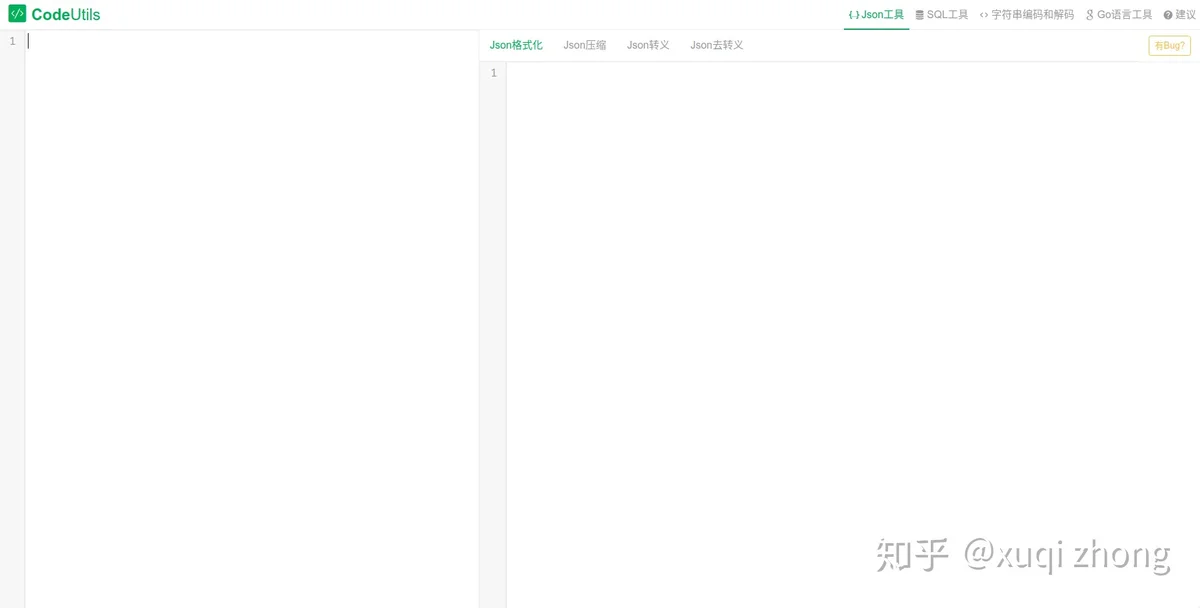Open the 字符串编码和解码 menu
Image resolution: width=1200 pixels, height=608 pixels.
tap(1027, 15)
